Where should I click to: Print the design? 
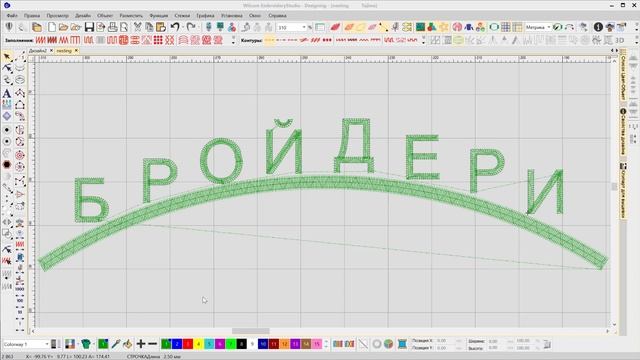(112, 27)
